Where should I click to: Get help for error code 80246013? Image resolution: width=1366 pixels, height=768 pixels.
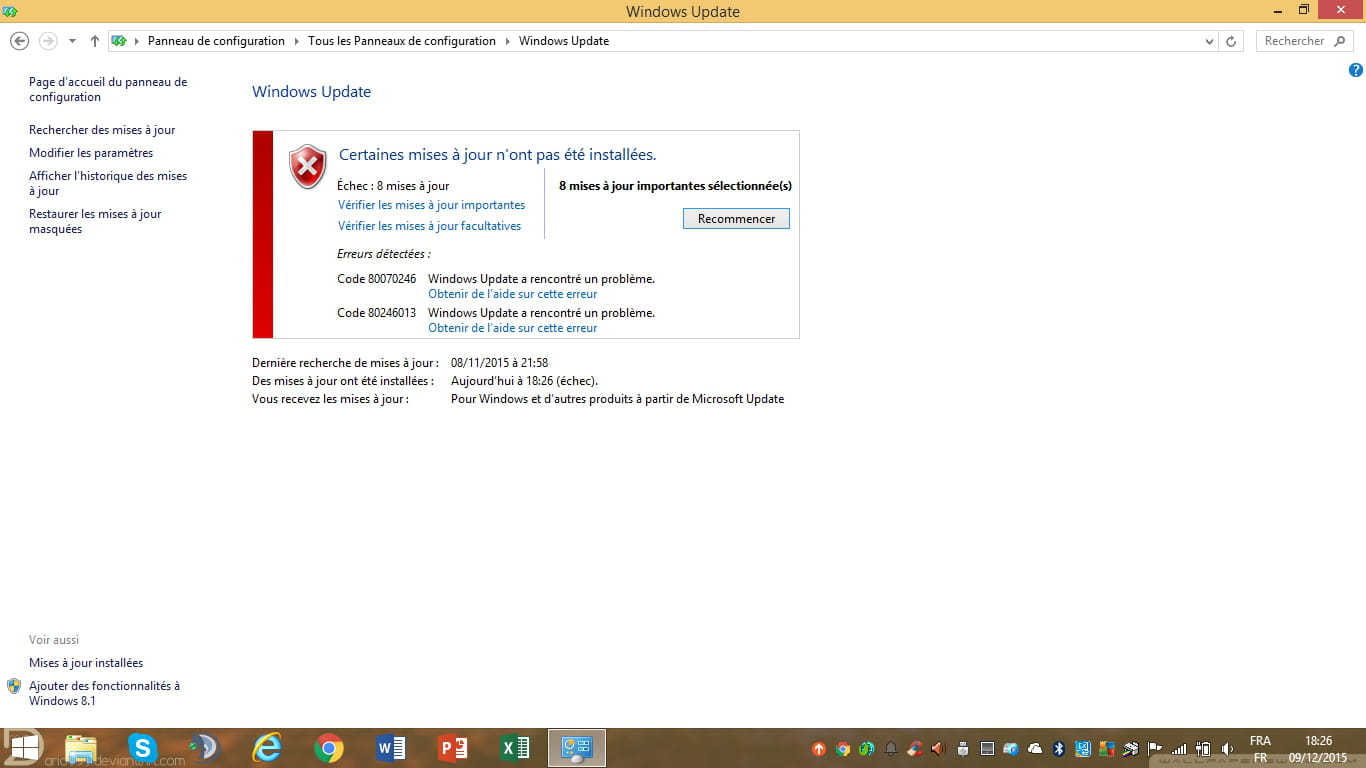click(x=512, y=328)
